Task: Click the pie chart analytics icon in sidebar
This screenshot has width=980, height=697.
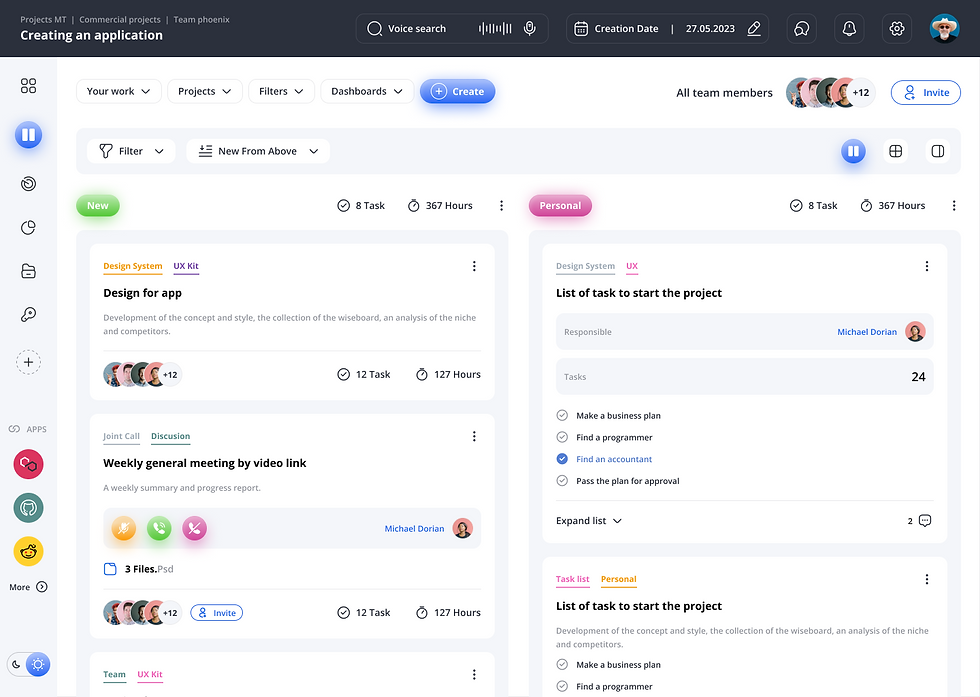Action: tap(28, 227)
